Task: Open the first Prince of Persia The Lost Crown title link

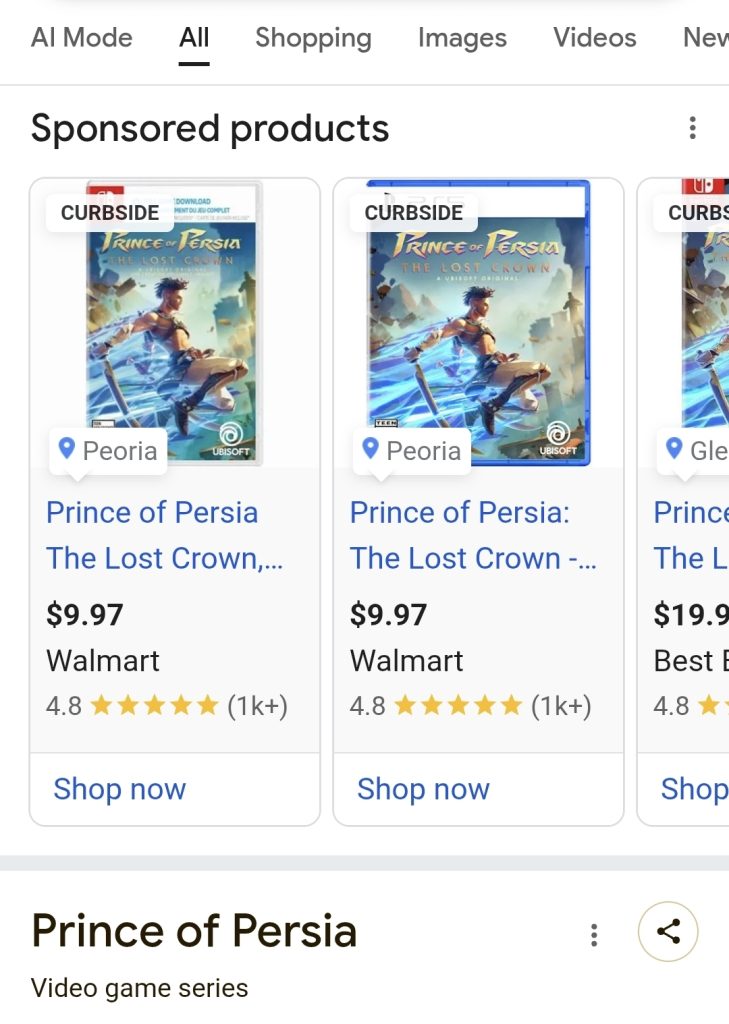Action: [164, 535]
